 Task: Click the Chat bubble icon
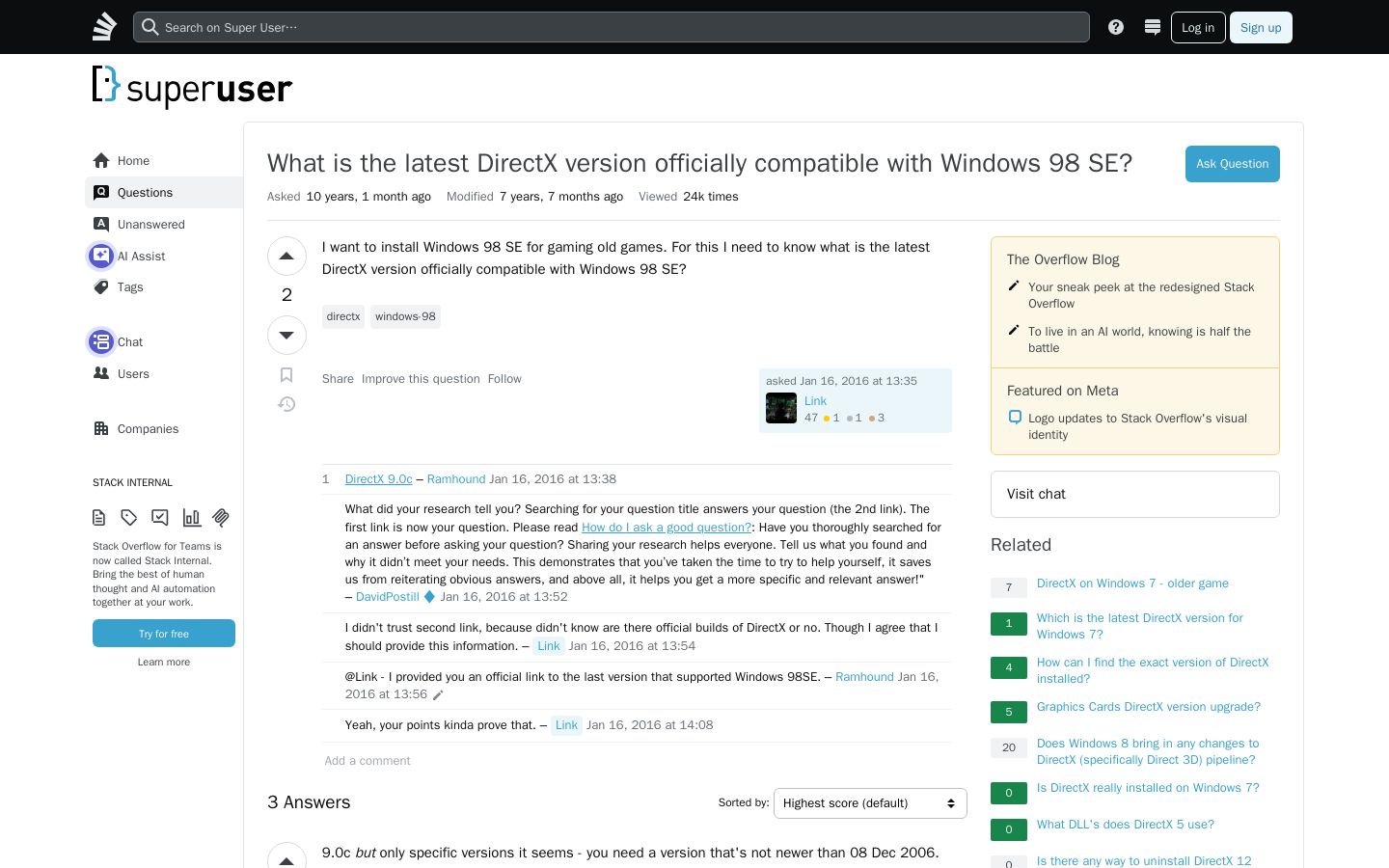101,341
